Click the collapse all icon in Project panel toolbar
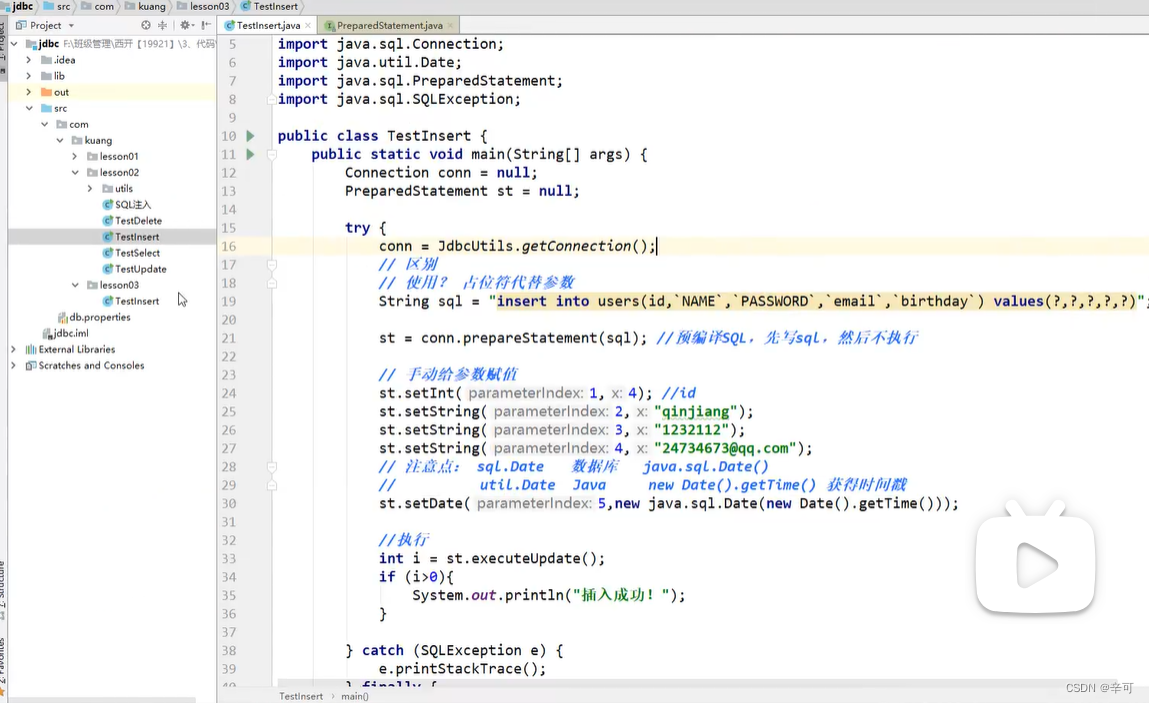 (x=163, y=25)
